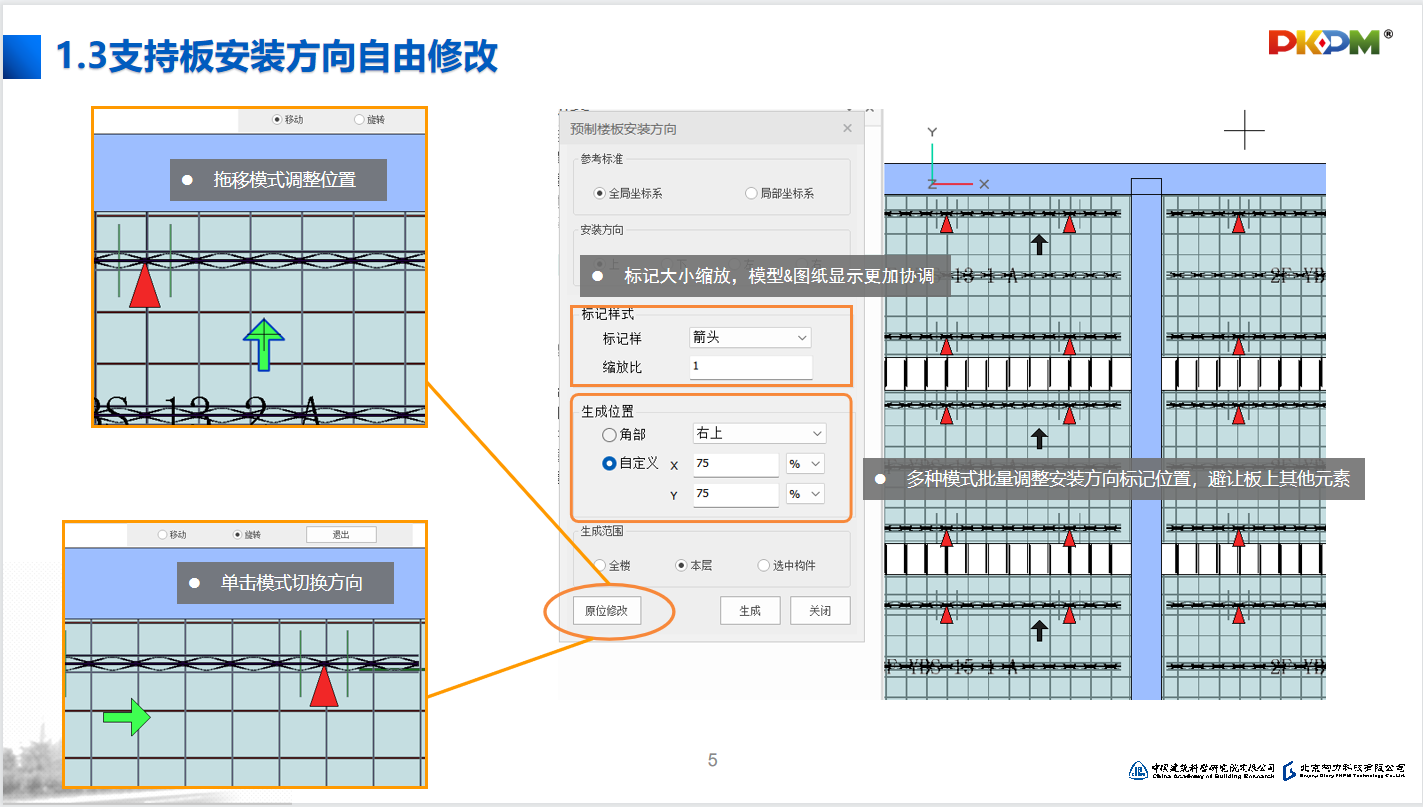Click the Y offset field containing 75
The width and height of the screenshot is (1423, 807).
tap(736, 494)
